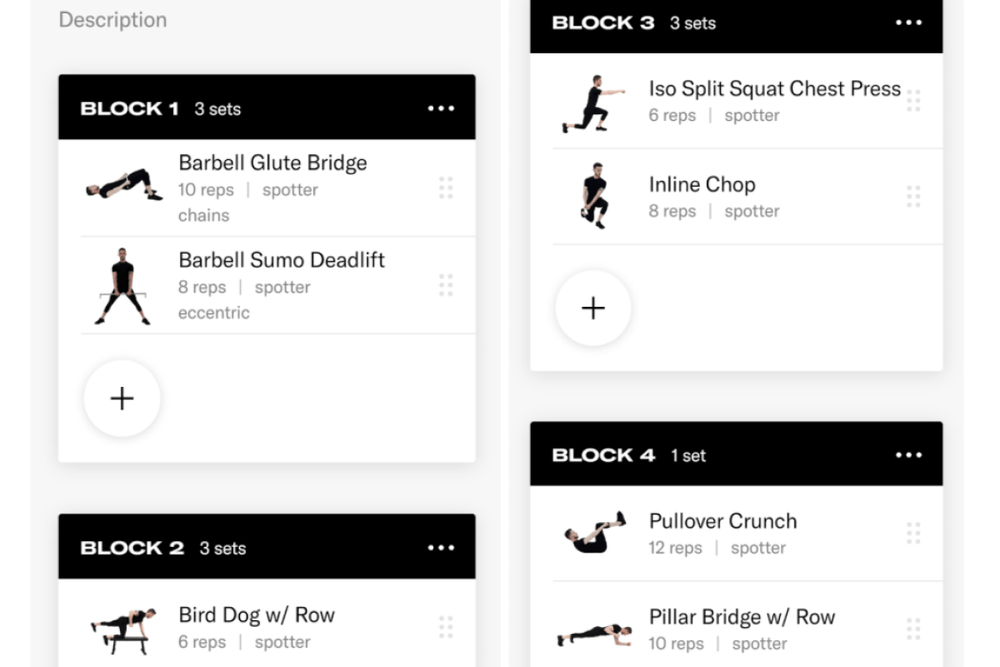Image resolution: width=1000 pixels, height=667 pixels.
Task: Toggle the eccentric modifier on Barbell Sumo Deadlift
Action: point(214,313)
